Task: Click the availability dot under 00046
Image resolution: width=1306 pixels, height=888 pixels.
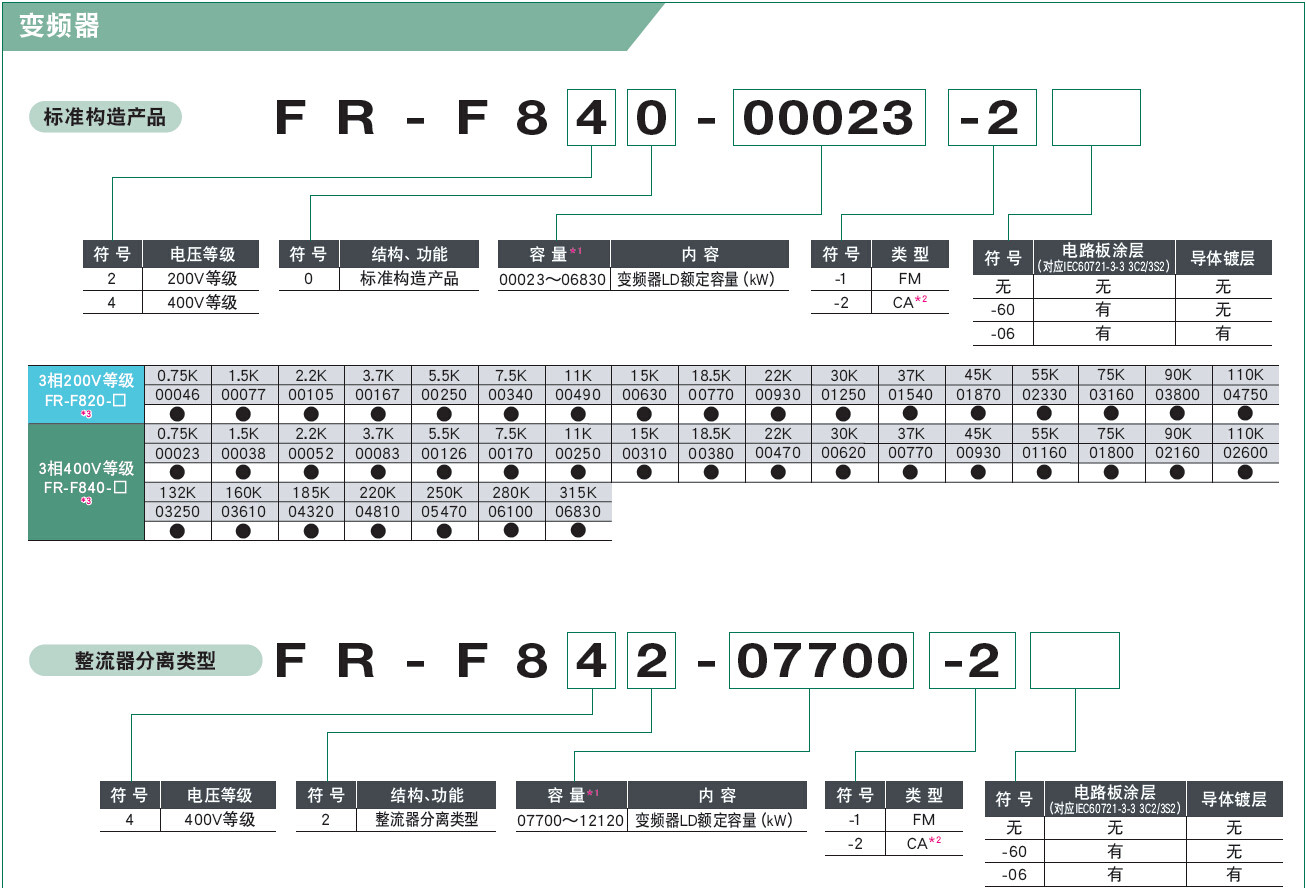Action: [x=177, y=413]
